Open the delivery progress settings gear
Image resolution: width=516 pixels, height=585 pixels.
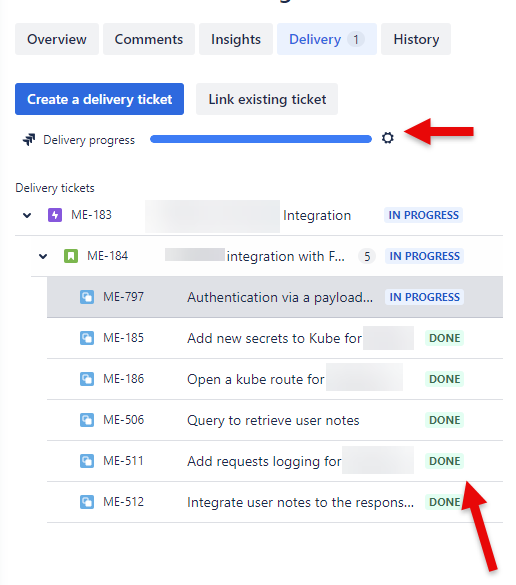[x=388, y=138]
